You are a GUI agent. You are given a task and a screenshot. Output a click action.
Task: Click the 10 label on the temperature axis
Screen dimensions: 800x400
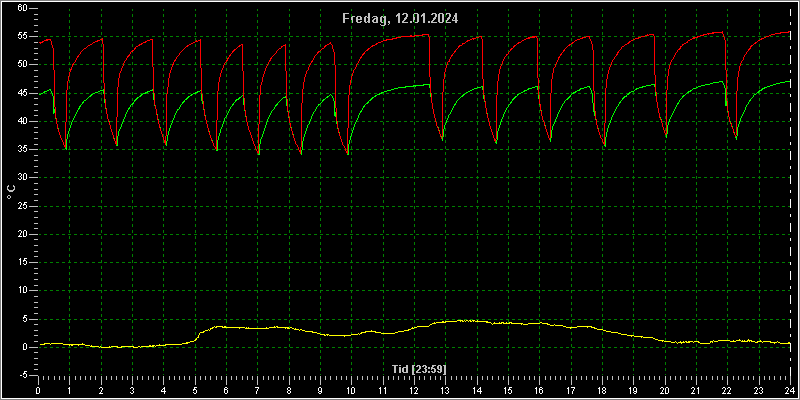point(21,290)
